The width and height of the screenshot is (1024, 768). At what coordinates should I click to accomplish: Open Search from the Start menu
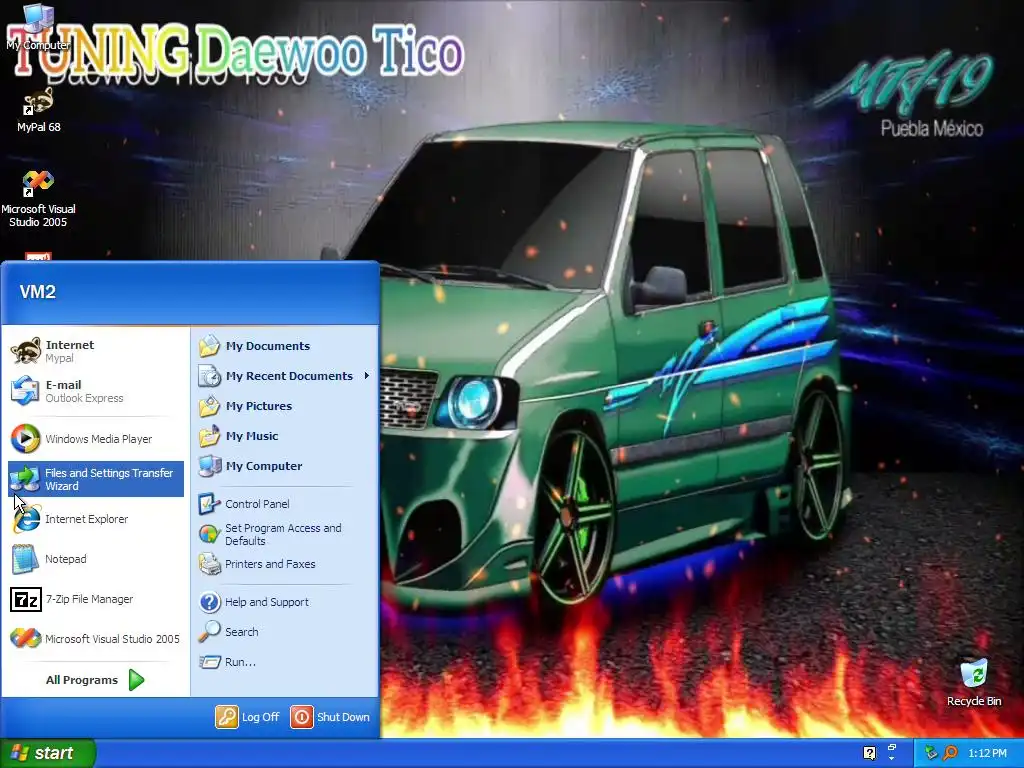[x=285, y=632]
